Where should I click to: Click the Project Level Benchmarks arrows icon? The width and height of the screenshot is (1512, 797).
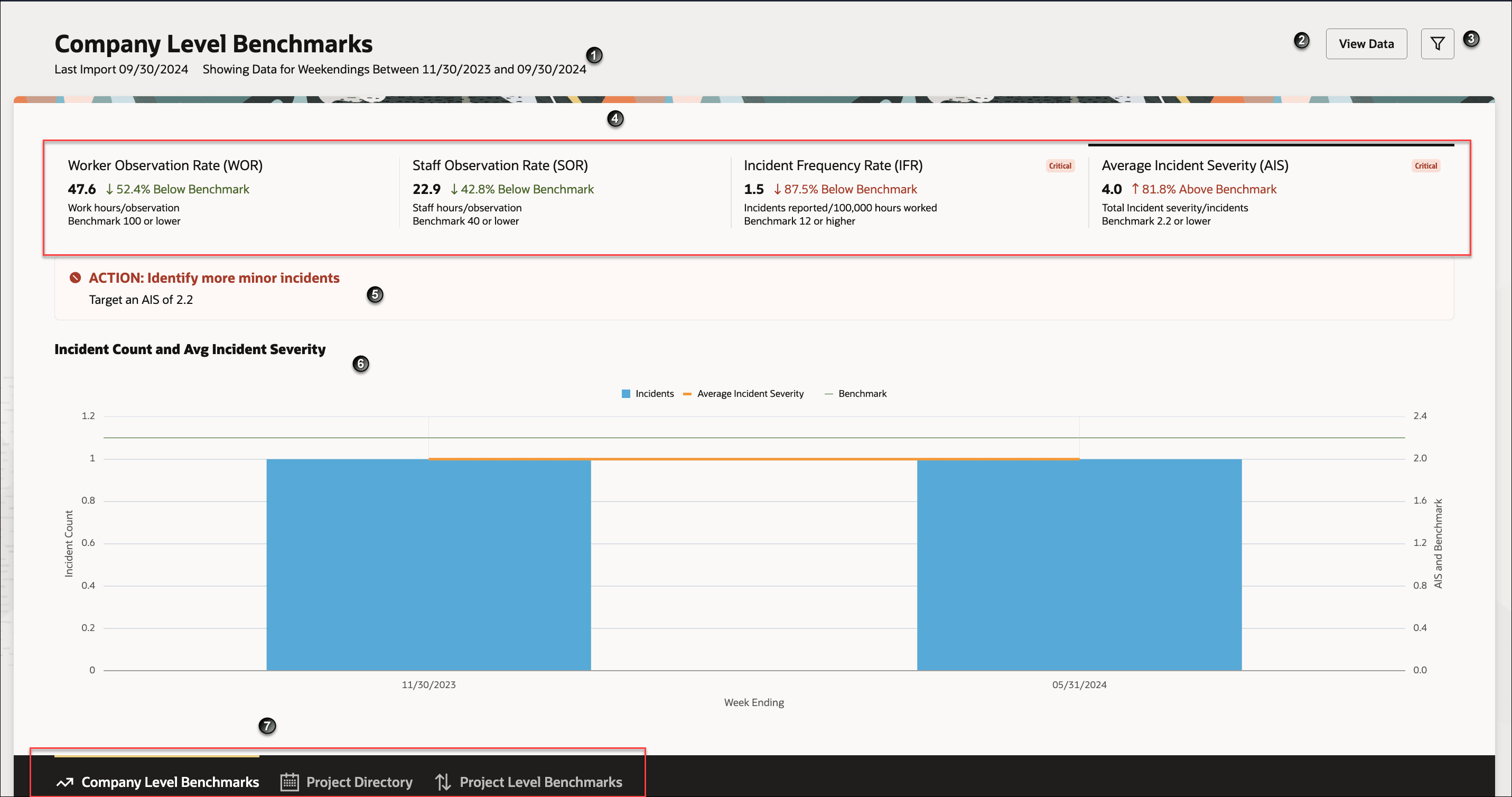[443, 782]
